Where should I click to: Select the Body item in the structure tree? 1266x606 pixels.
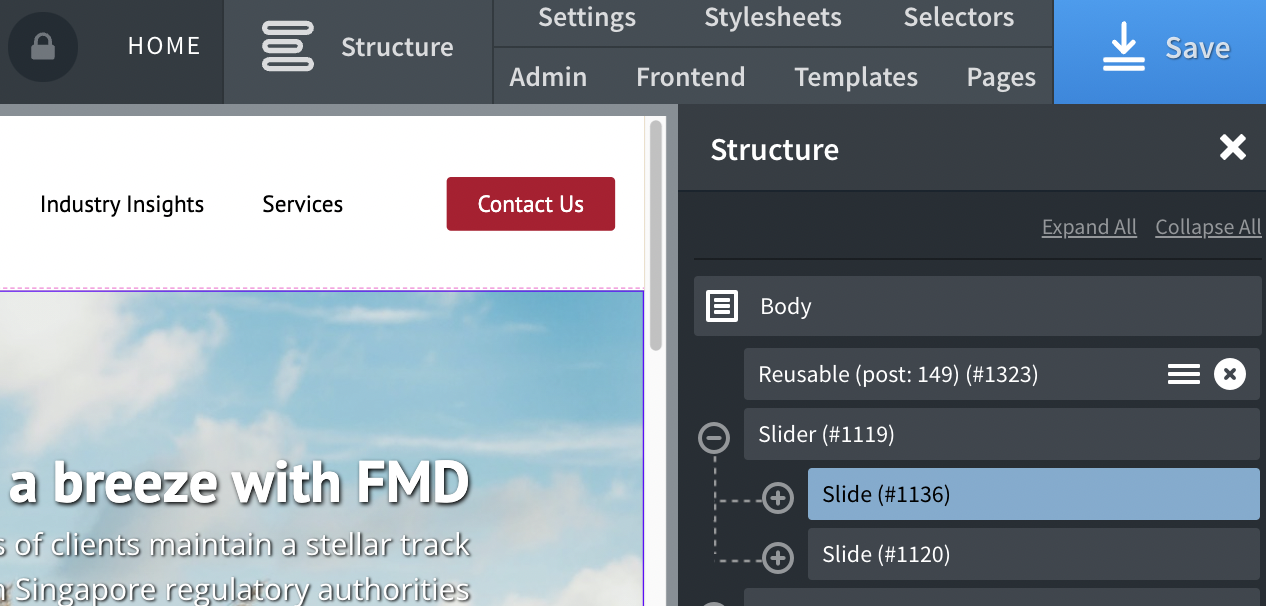pos(978,306)
